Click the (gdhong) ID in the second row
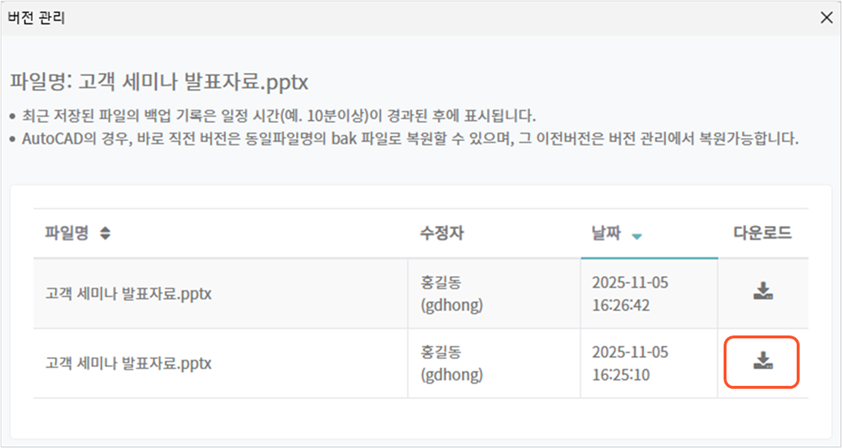 (452, 374)
